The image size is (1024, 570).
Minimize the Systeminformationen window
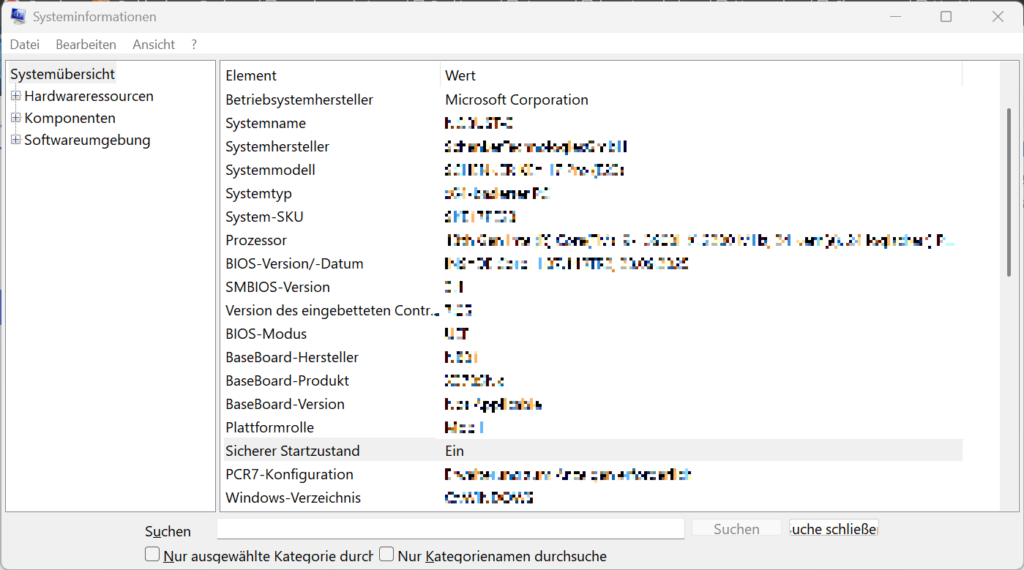[895, 16]
